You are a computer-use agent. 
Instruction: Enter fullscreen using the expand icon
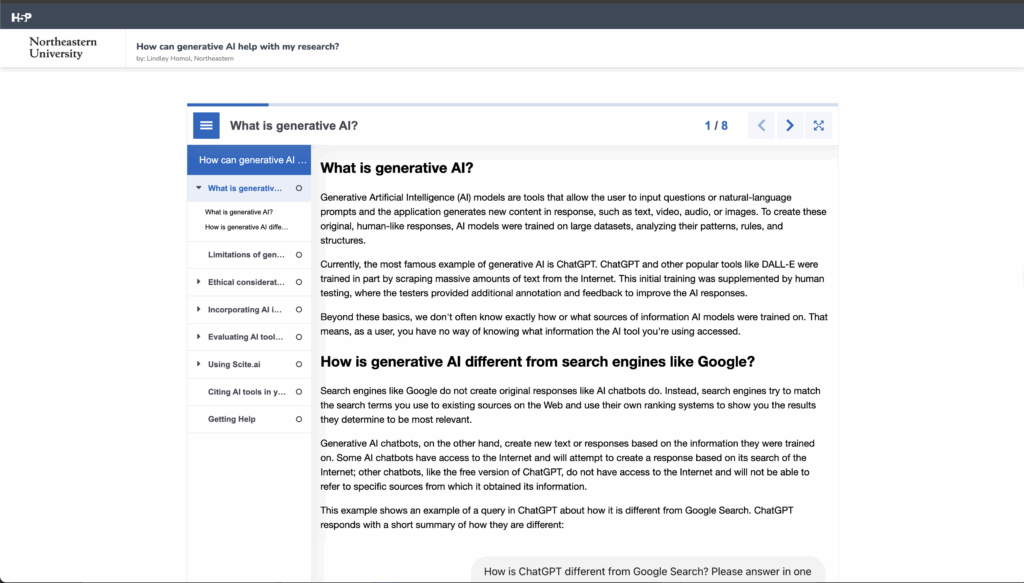point(818,124)
